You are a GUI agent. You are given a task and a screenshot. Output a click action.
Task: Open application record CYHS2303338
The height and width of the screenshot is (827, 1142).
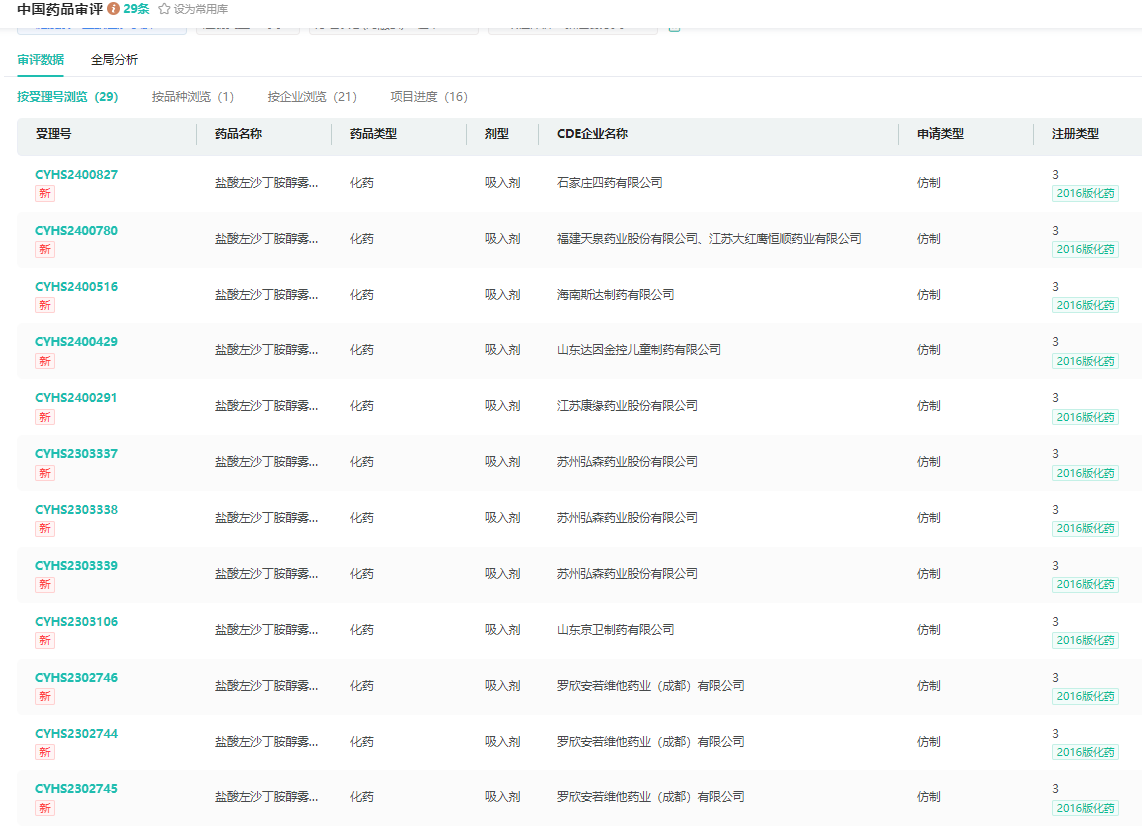76,510
